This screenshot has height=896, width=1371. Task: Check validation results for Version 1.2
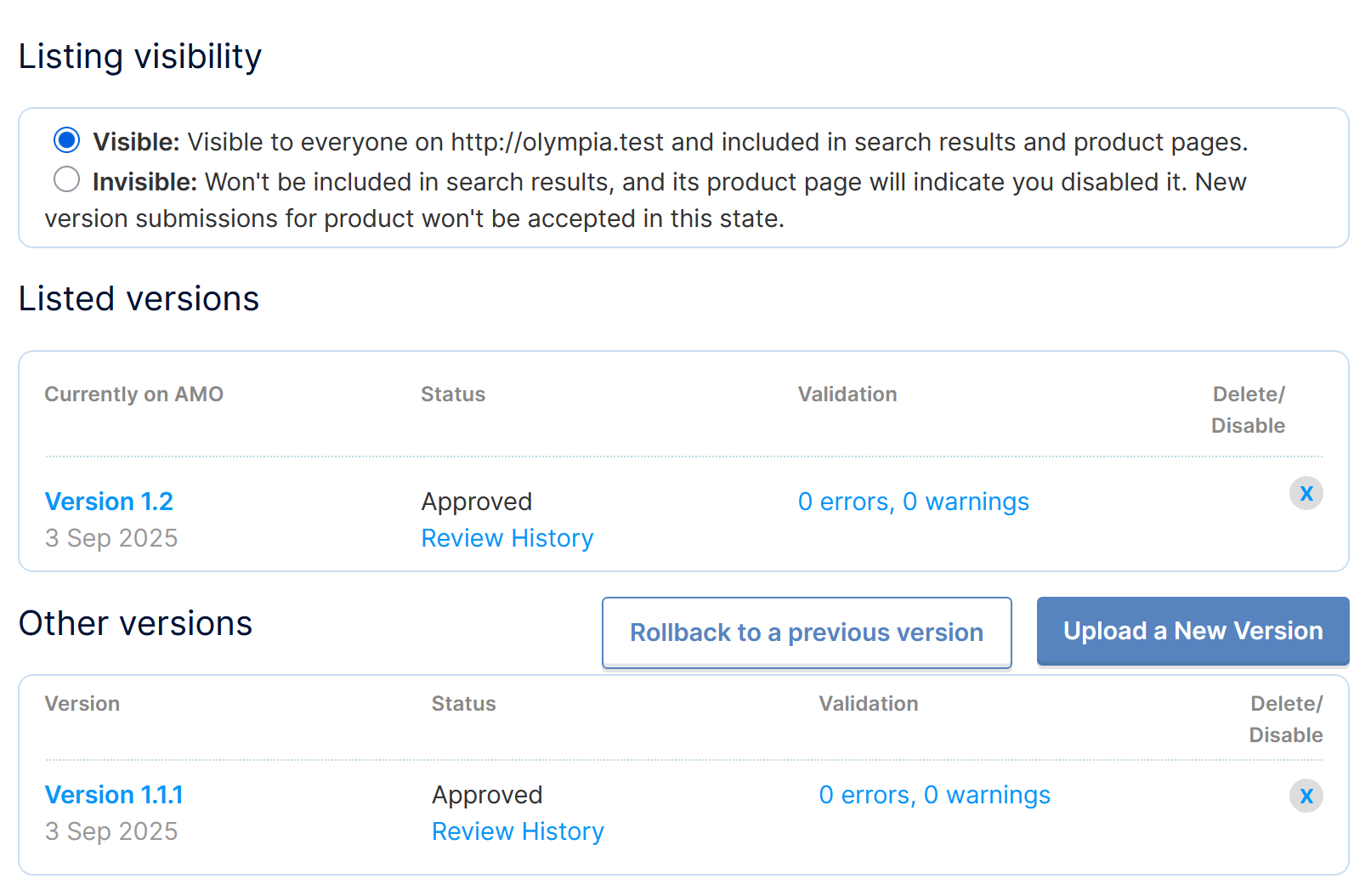coord(913,502)
